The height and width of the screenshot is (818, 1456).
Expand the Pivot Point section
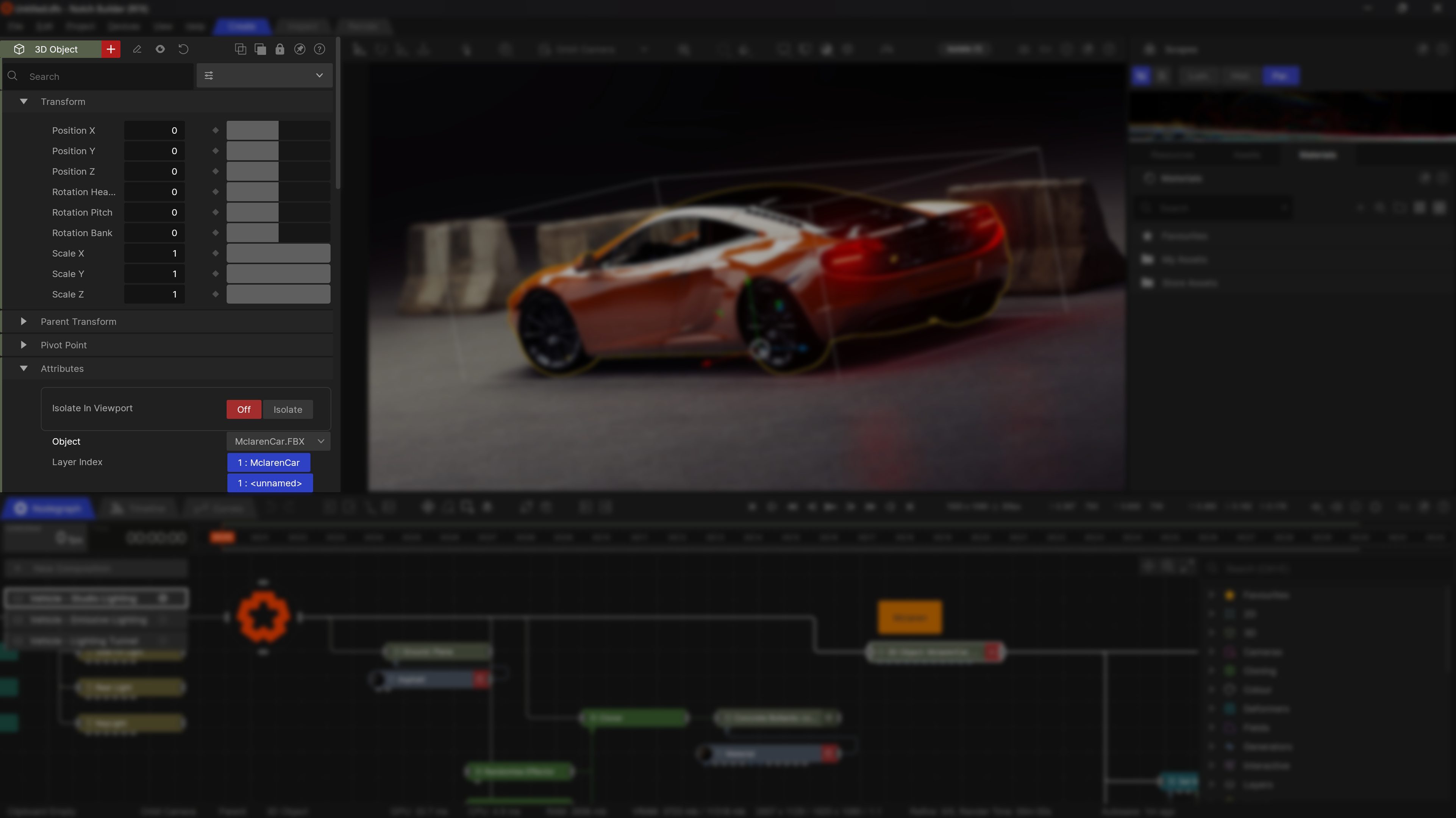(x=24, y=345)
